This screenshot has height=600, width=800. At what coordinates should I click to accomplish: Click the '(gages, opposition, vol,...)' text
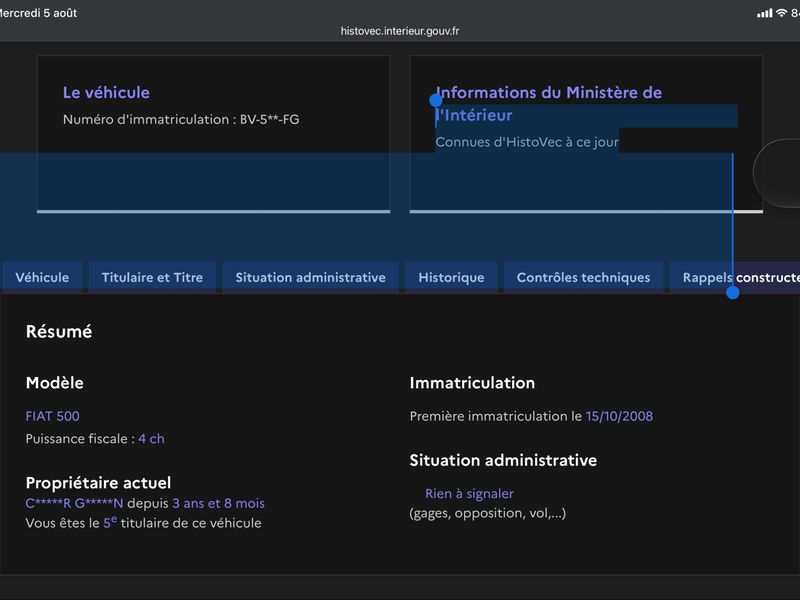coord(487,513)
